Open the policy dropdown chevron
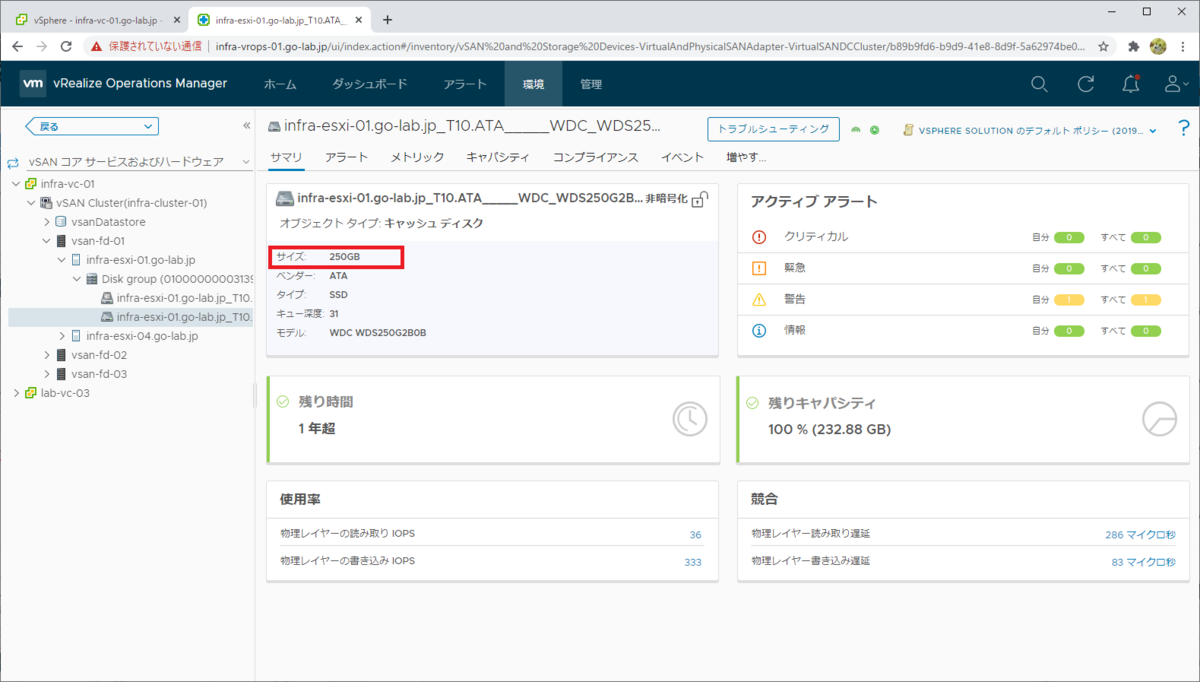Screen dimensions: 1200x682 pos(1153,131)
